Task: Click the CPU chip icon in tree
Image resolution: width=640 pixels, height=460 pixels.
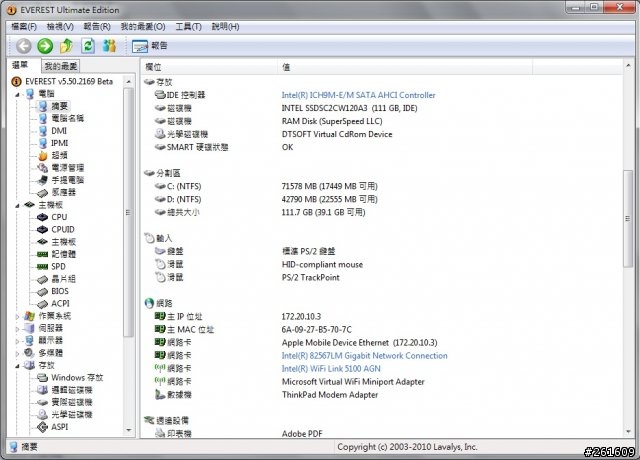Action: coord(42,217)
